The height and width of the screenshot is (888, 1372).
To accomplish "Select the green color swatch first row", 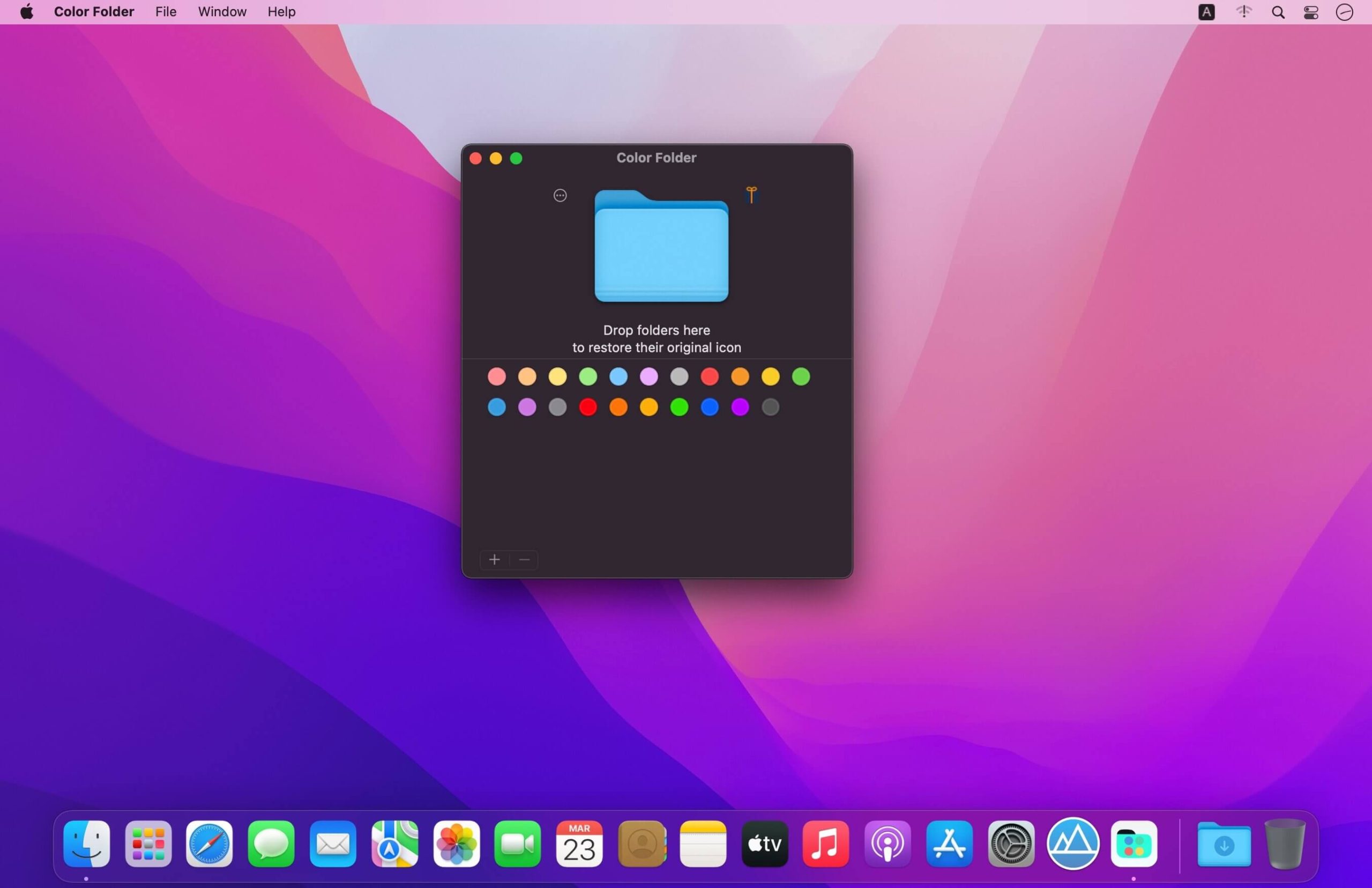I will (801, 376).
